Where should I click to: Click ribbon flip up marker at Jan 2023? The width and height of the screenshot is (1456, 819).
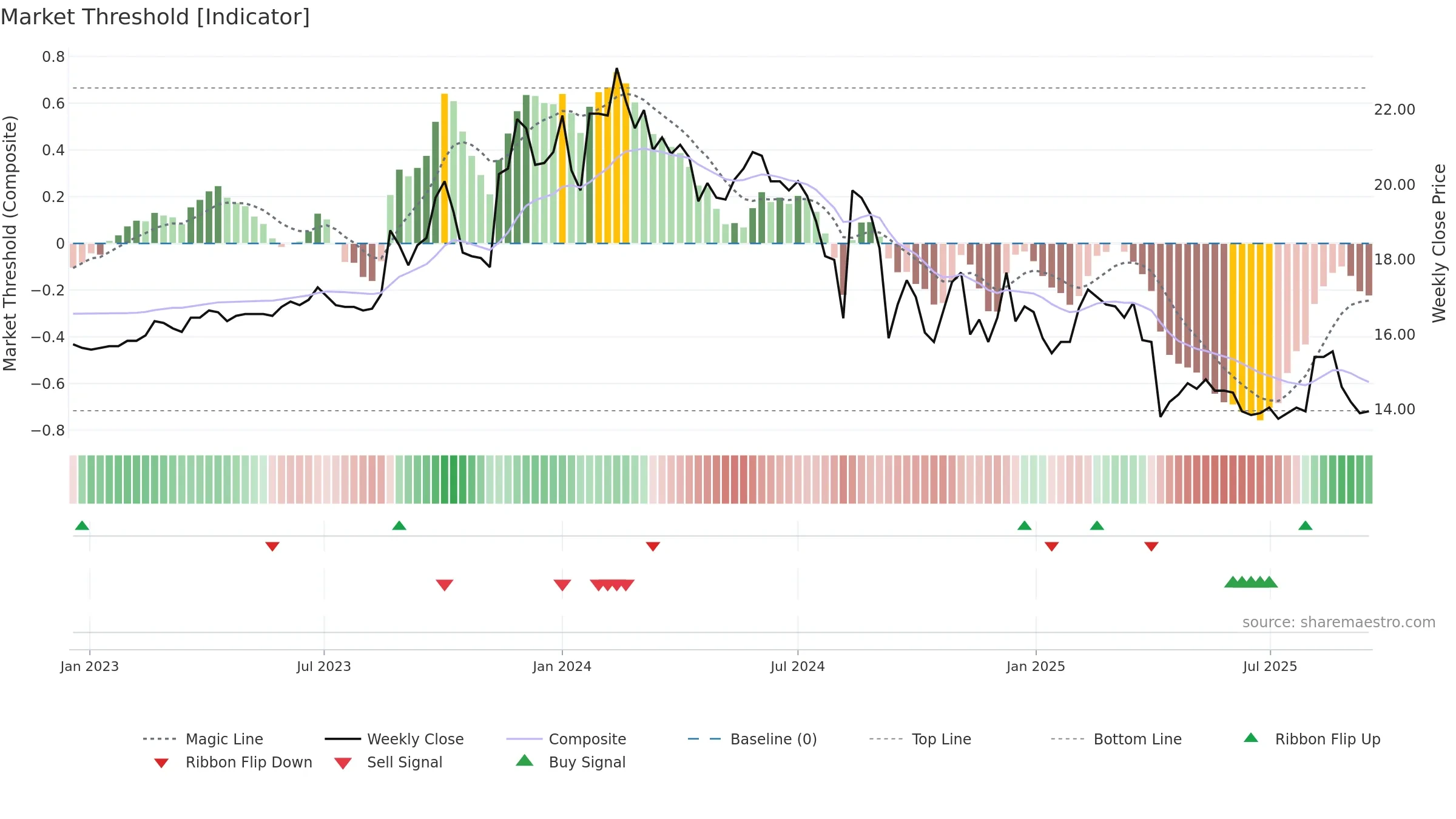coord(82,525)
